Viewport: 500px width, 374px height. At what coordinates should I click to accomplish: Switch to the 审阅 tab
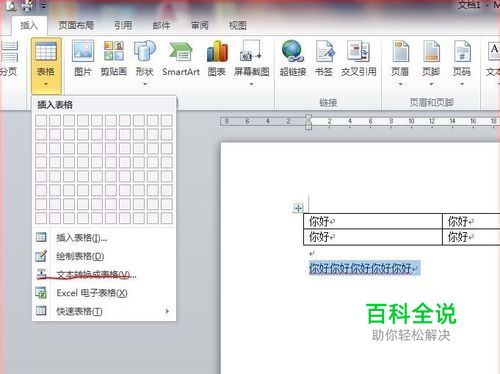pos(200,25)
